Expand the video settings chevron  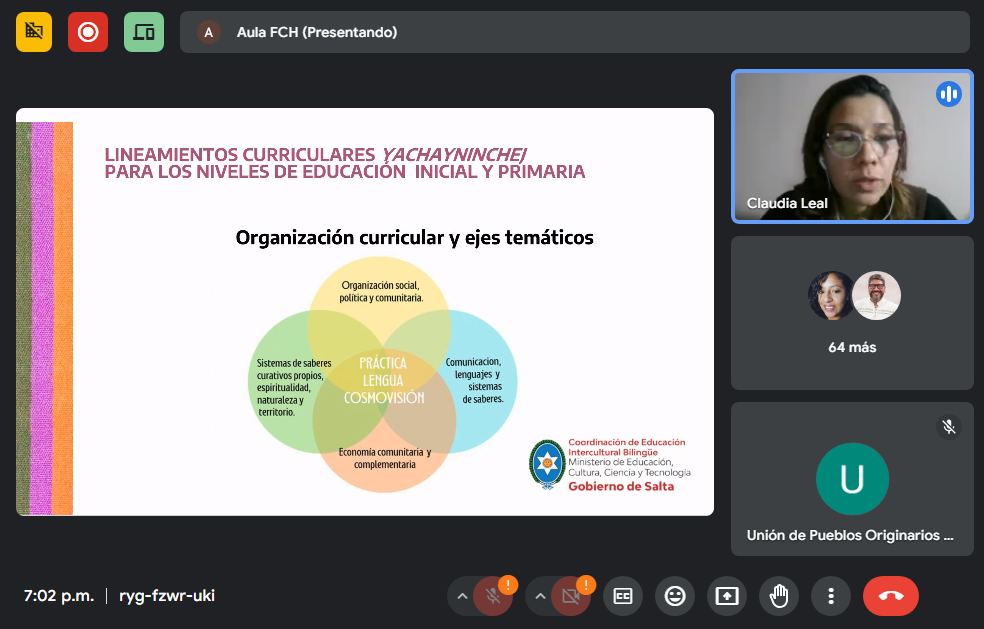(540, 597)
